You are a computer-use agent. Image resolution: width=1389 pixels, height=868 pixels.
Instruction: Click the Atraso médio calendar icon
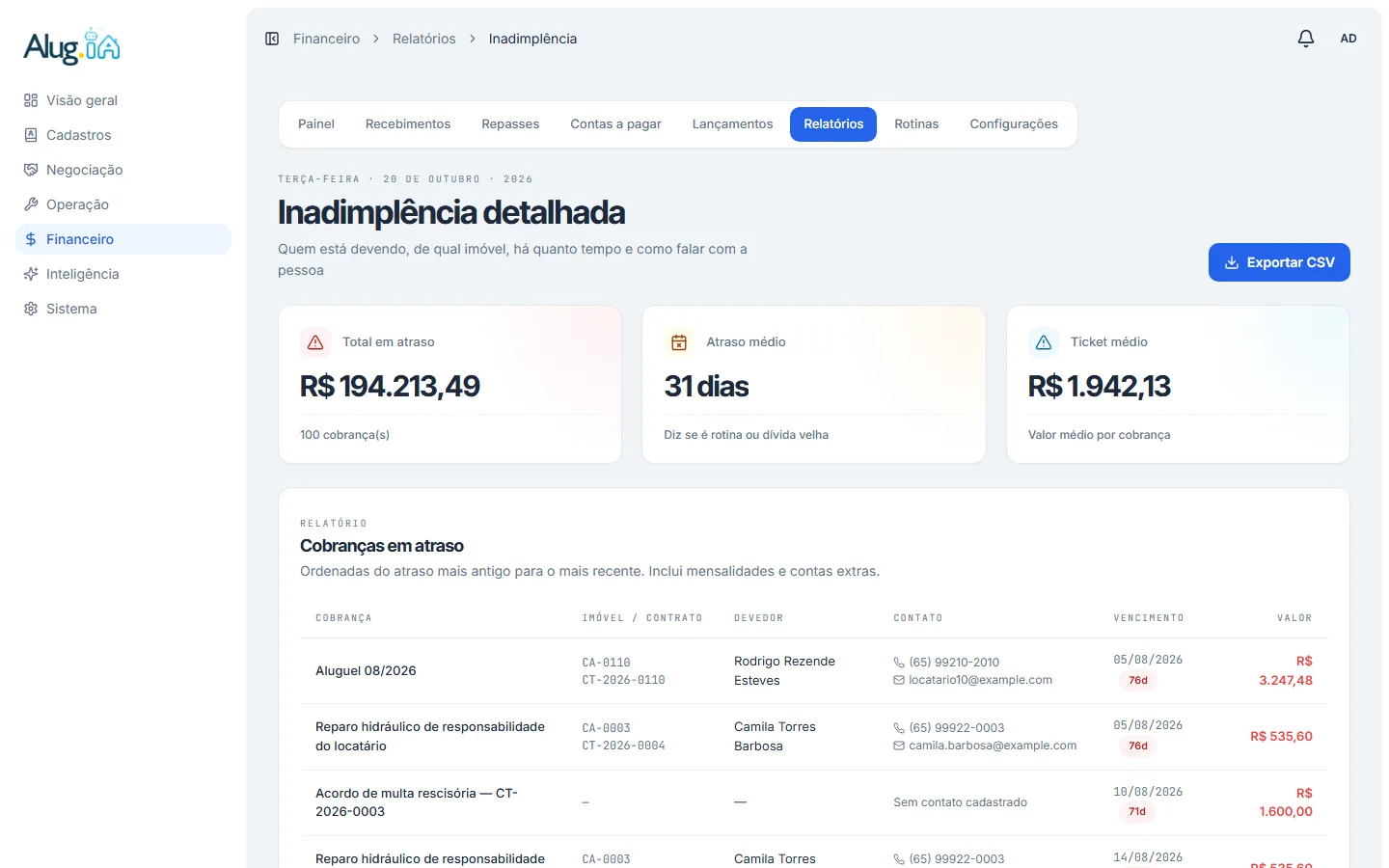[679, 342]
